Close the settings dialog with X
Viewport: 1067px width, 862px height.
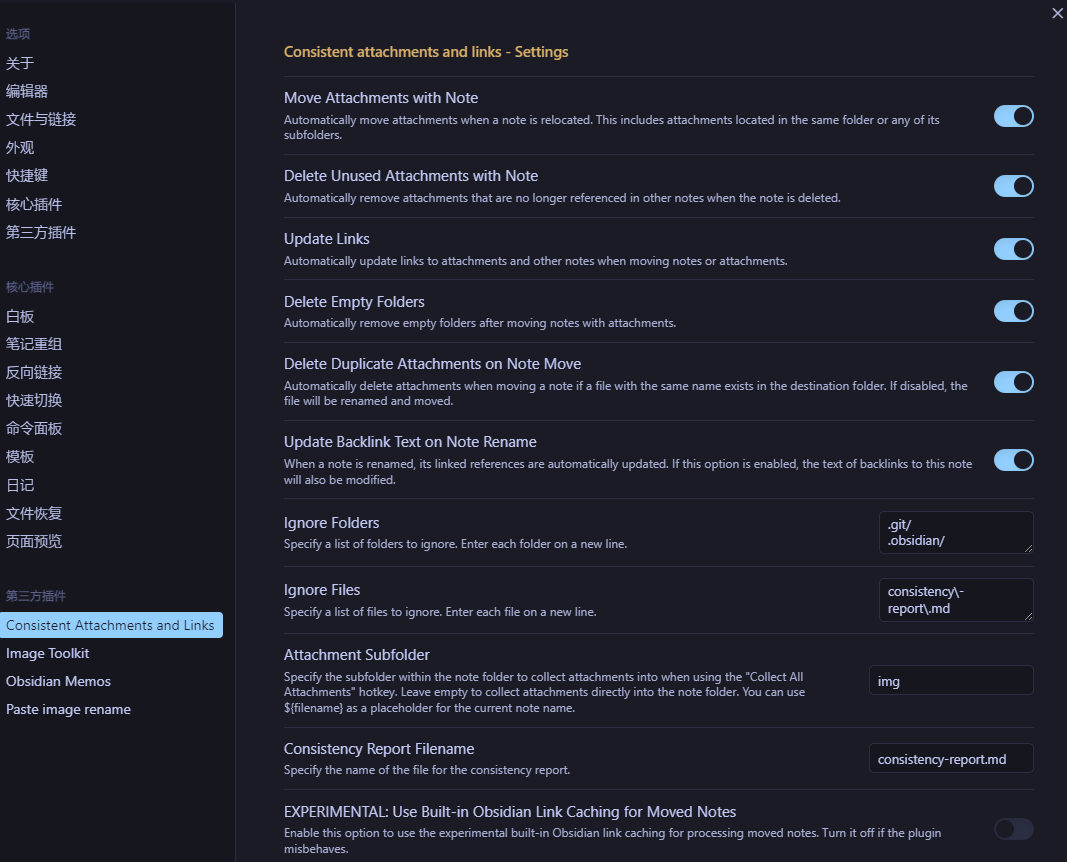coord(1057,13)
